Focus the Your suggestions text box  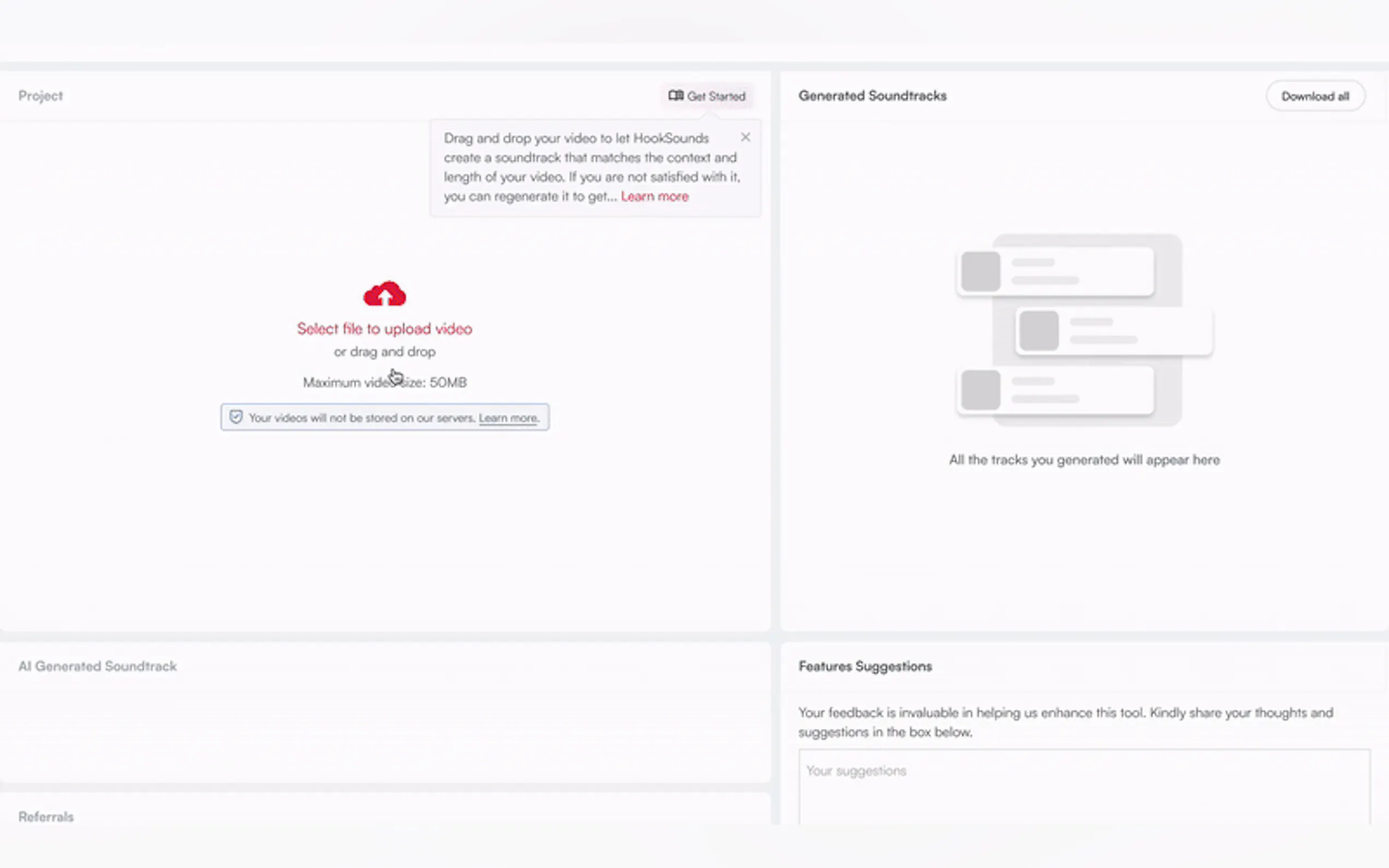tap(1083, 787)
